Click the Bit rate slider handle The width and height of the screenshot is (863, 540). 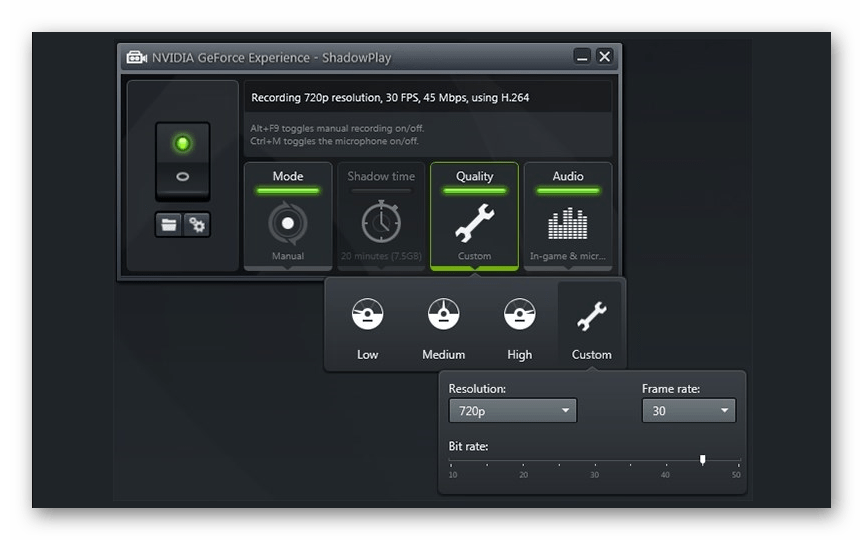click(702, 459)
